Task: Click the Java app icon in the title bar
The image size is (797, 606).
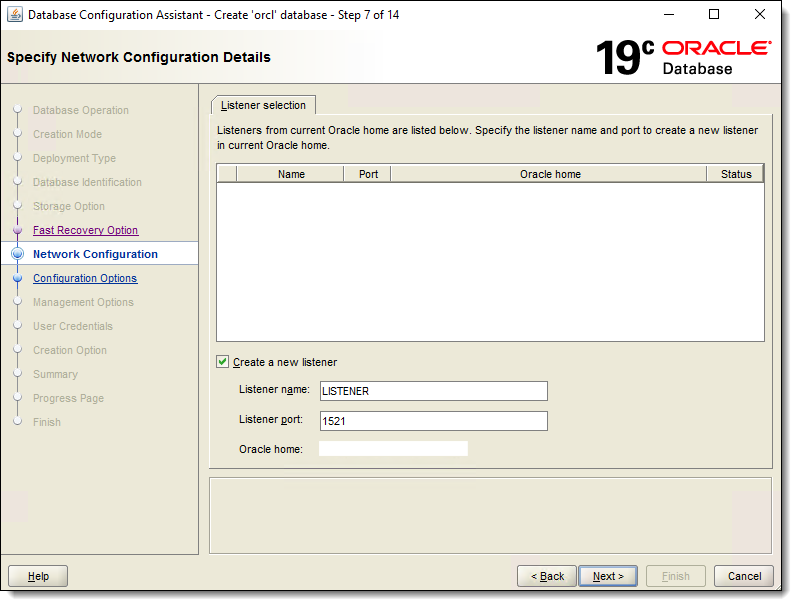Action: (15, 15)
